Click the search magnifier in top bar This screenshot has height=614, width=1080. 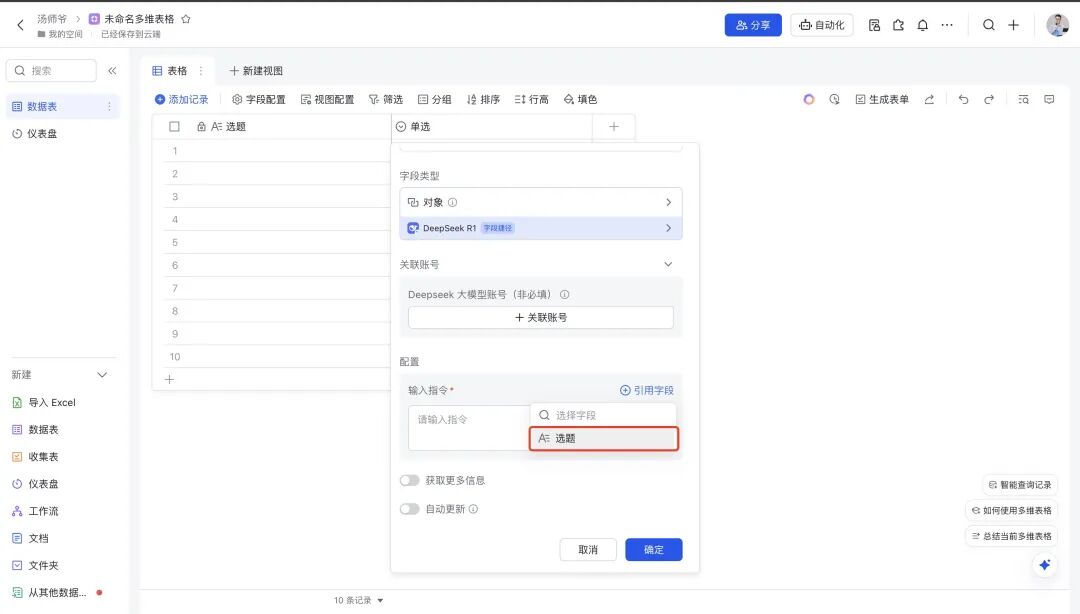click(x=989, y=25)
